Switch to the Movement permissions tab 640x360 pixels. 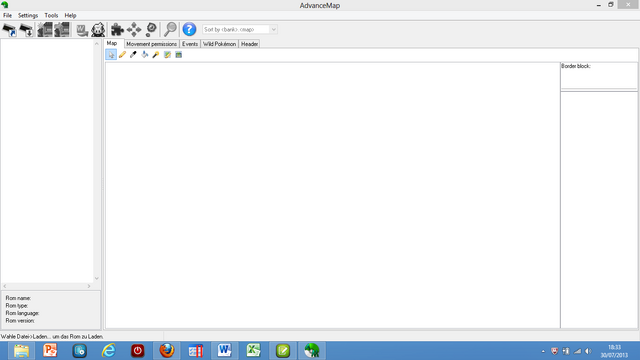pos(151,44)
